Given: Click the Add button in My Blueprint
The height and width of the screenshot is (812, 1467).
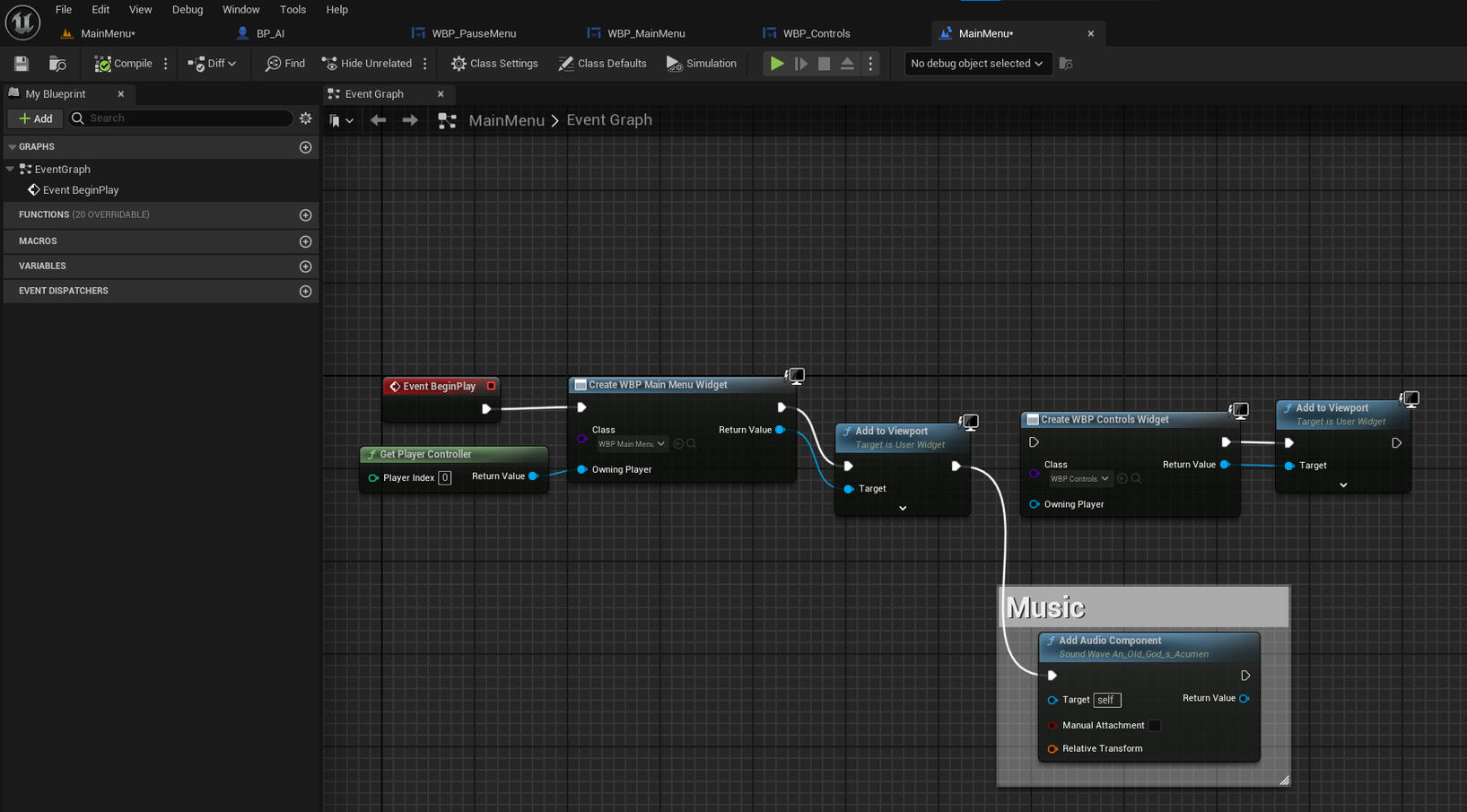Looking at the screenshot, I should click(x=36, y=118).
